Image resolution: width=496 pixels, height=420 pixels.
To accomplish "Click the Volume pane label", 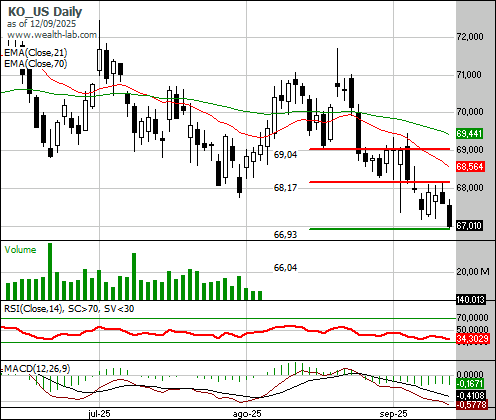I will click(x=20, y=250).
